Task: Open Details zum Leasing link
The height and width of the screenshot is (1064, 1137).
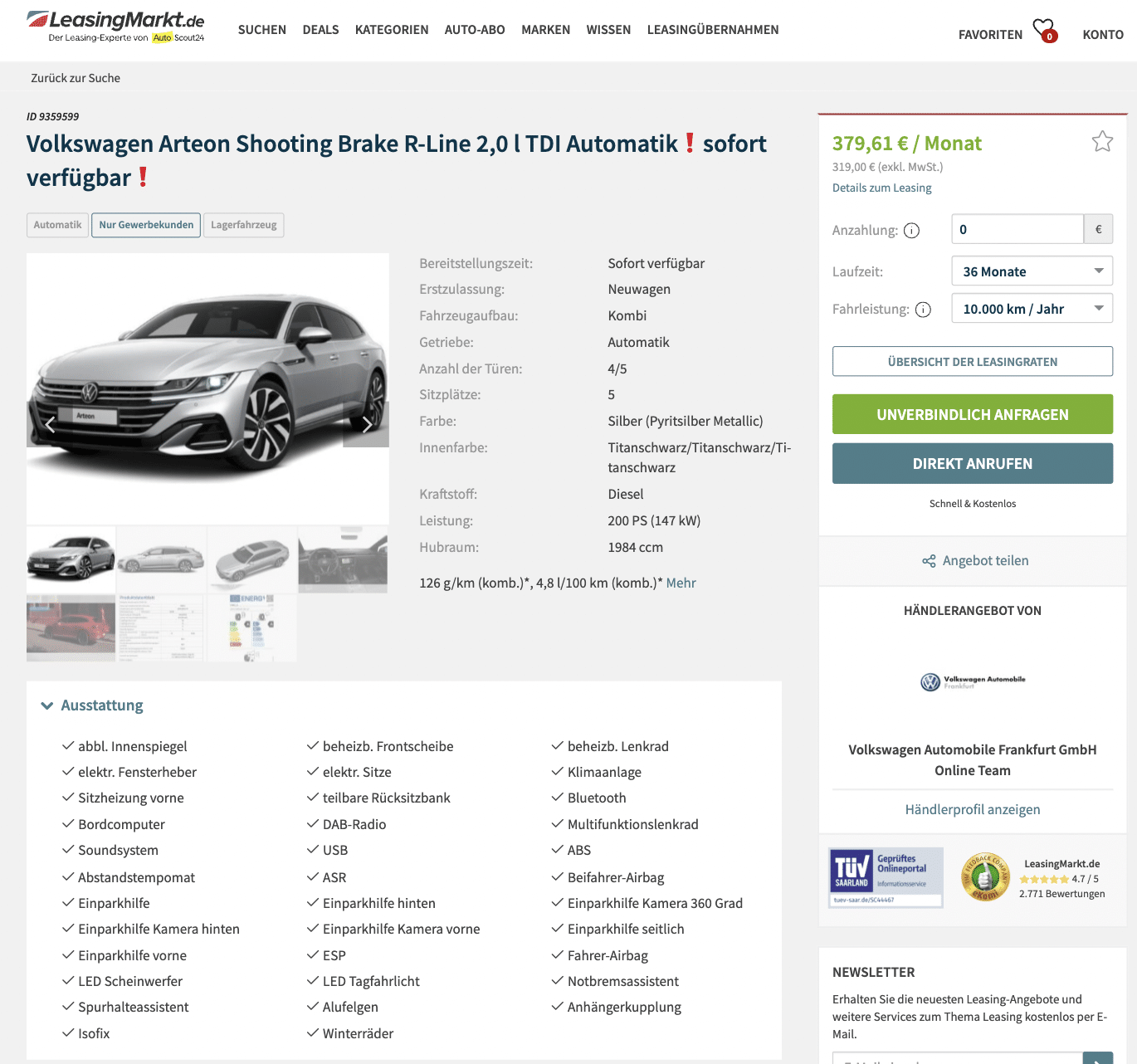Action: coord(882,188)
